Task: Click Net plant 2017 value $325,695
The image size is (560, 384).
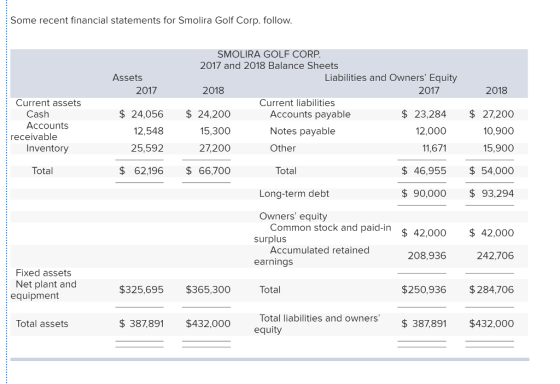Action: pos(141,289)
